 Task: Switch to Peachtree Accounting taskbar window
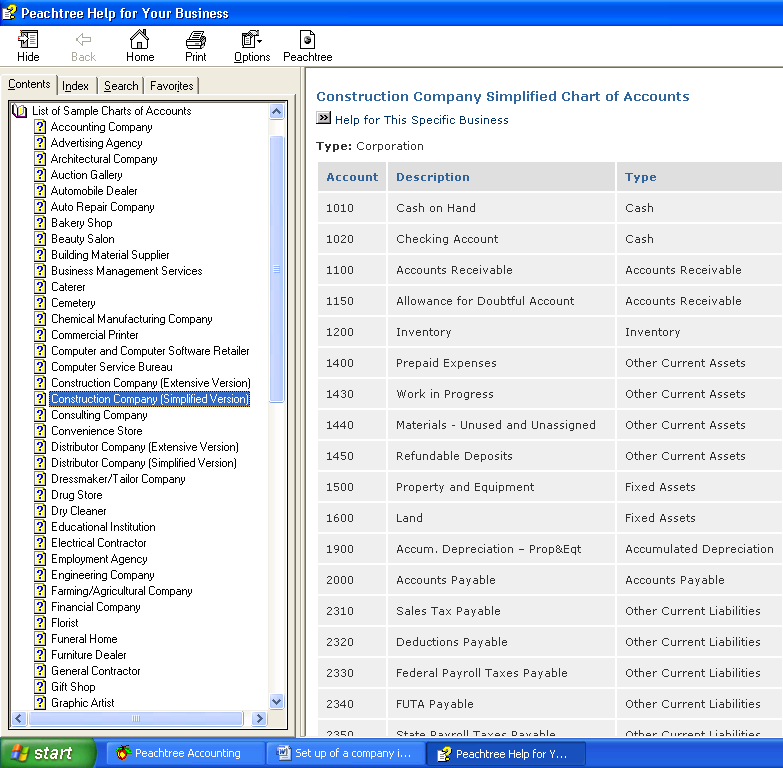click(185, 753)
